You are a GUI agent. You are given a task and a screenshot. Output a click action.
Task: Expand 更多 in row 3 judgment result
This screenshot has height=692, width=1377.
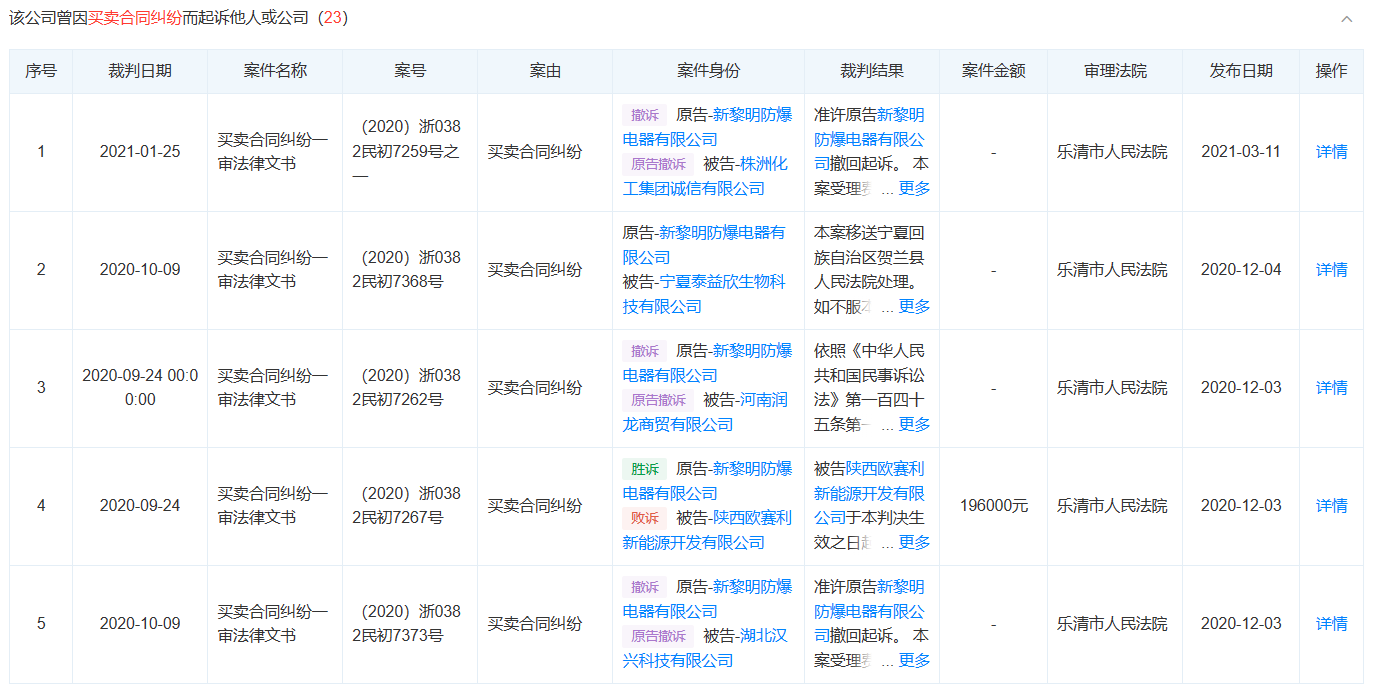tap(914, 424)
